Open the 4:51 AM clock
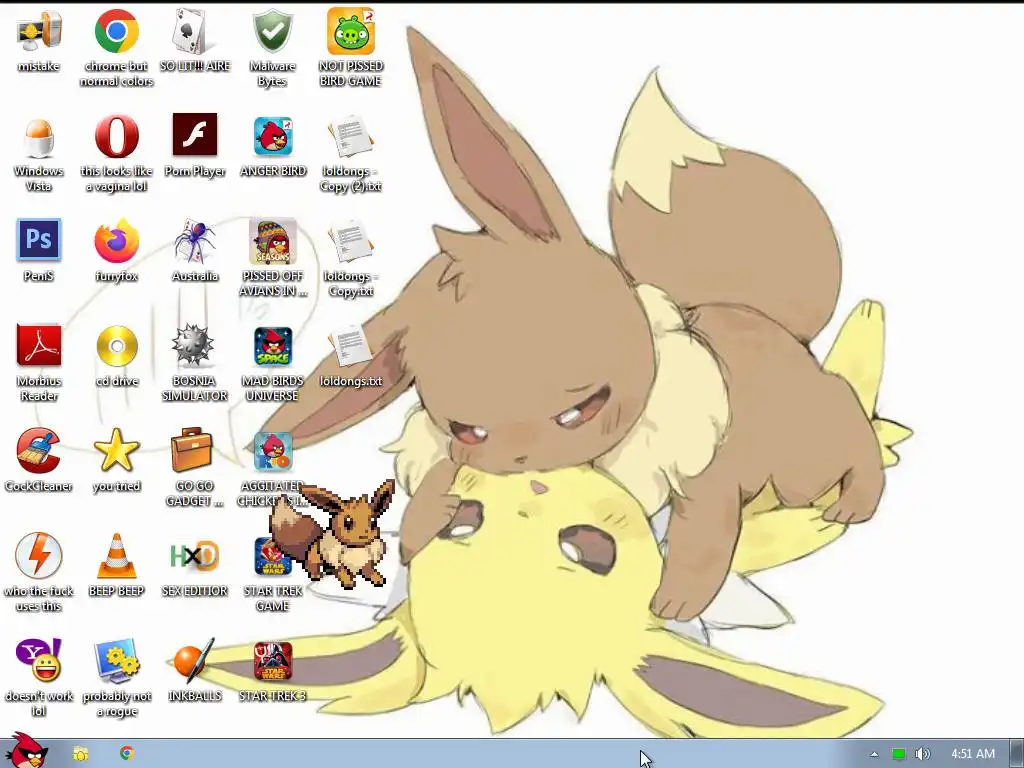The image size is (1024, 768). [972, 754]
